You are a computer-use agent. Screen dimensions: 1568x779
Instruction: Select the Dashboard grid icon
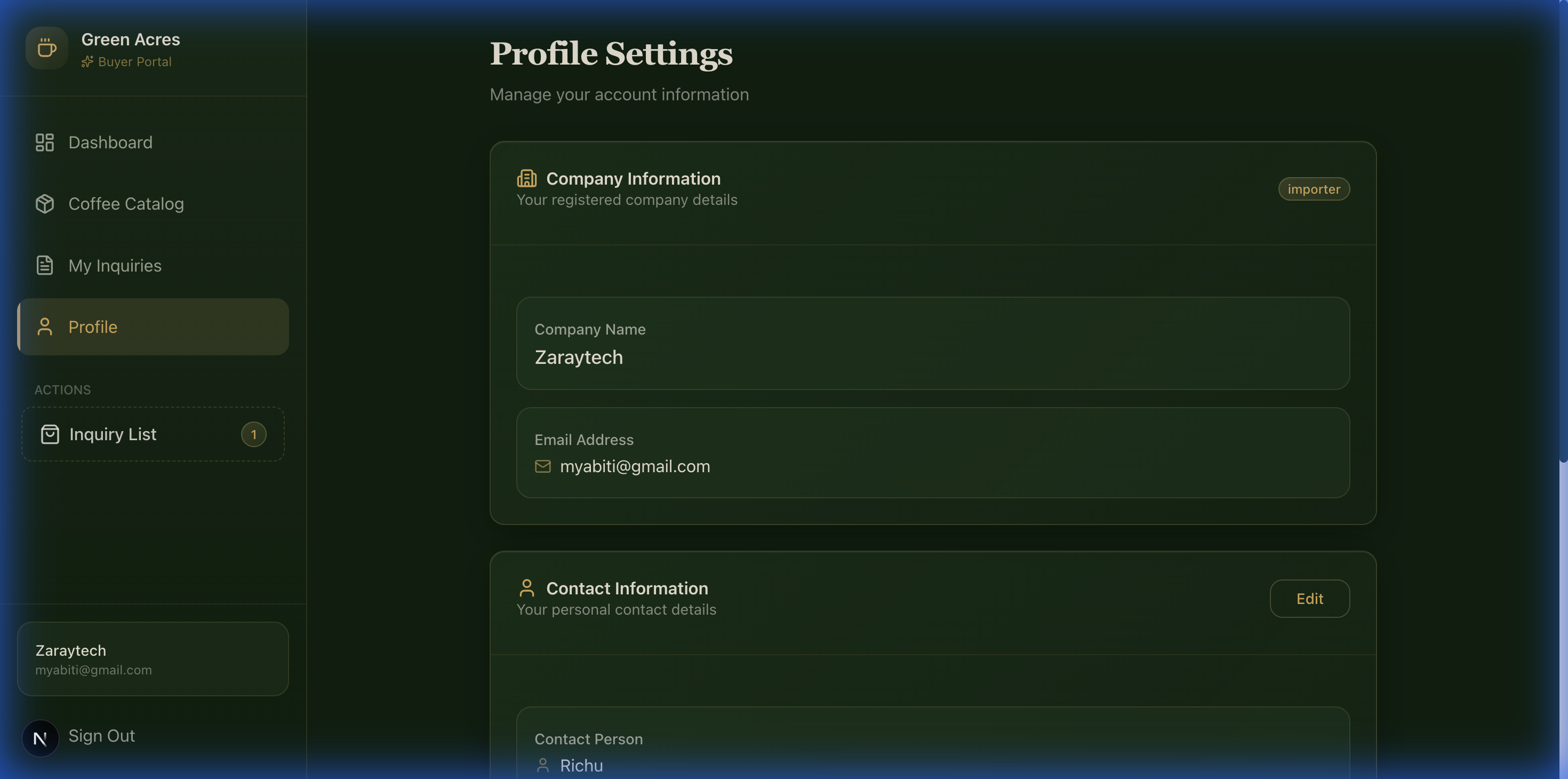click(x=44, y=142)
